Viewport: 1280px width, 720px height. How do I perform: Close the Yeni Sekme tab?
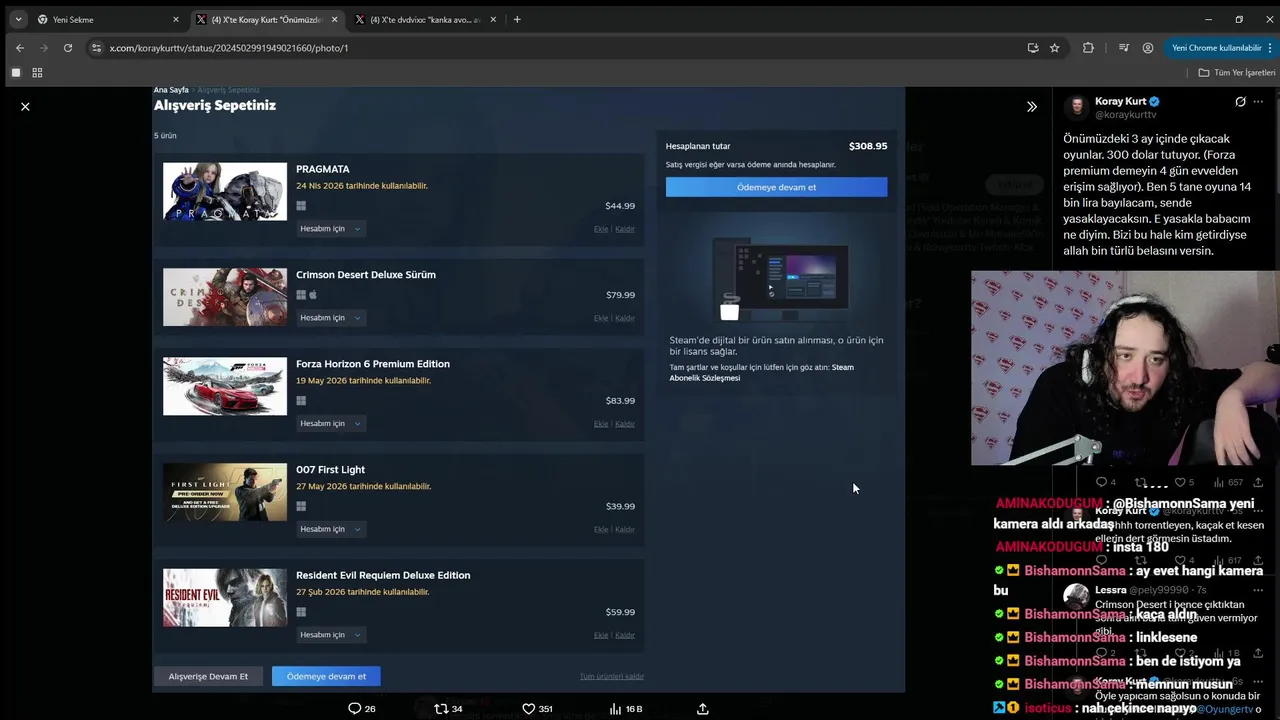tap(176, 19)
